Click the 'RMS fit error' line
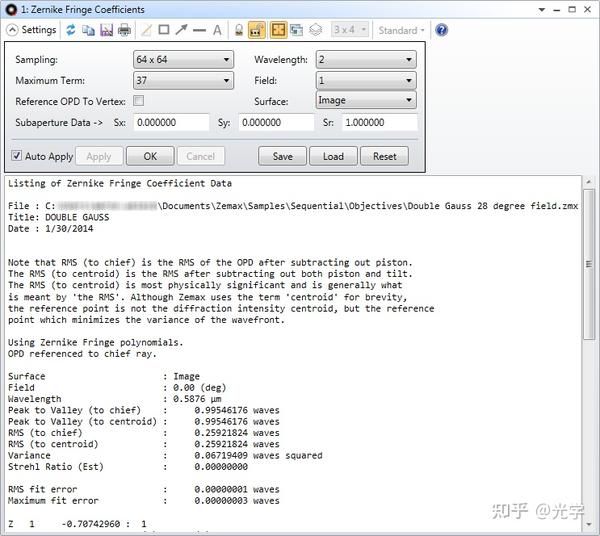This screenshot has height=536, width=600. 143,489
